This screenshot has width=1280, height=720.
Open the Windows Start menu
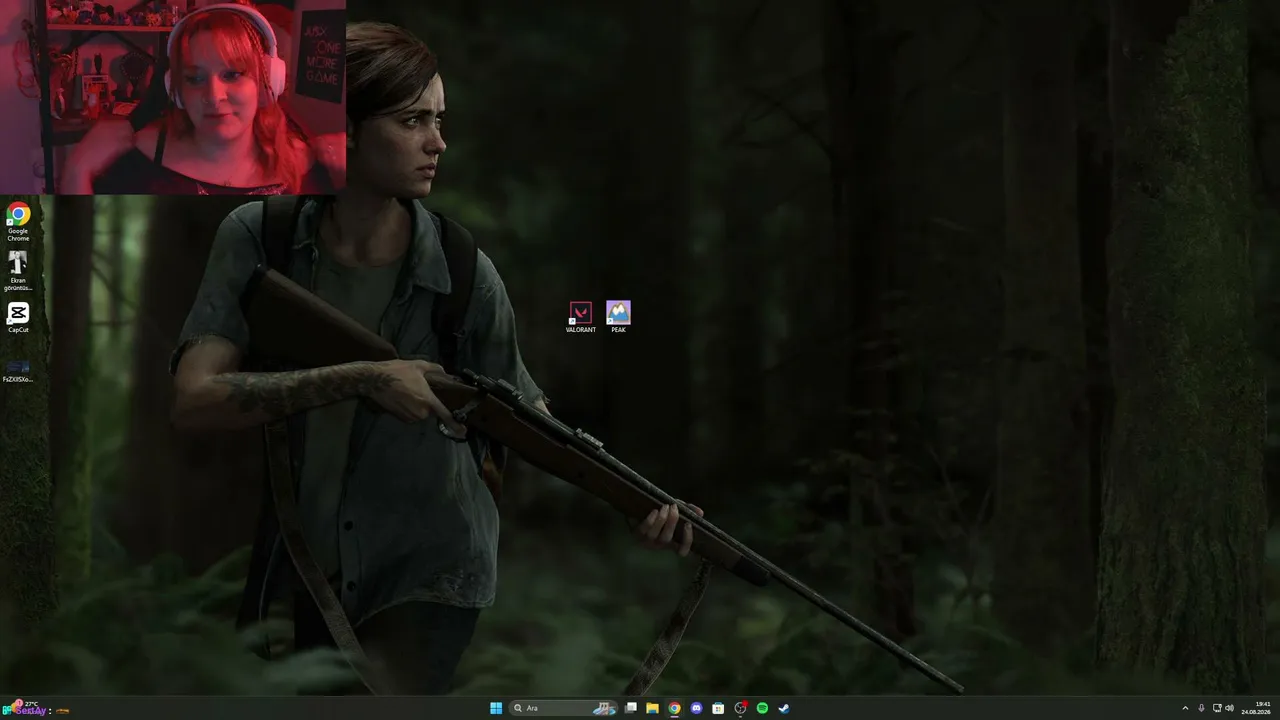click(x=496, y=708)
